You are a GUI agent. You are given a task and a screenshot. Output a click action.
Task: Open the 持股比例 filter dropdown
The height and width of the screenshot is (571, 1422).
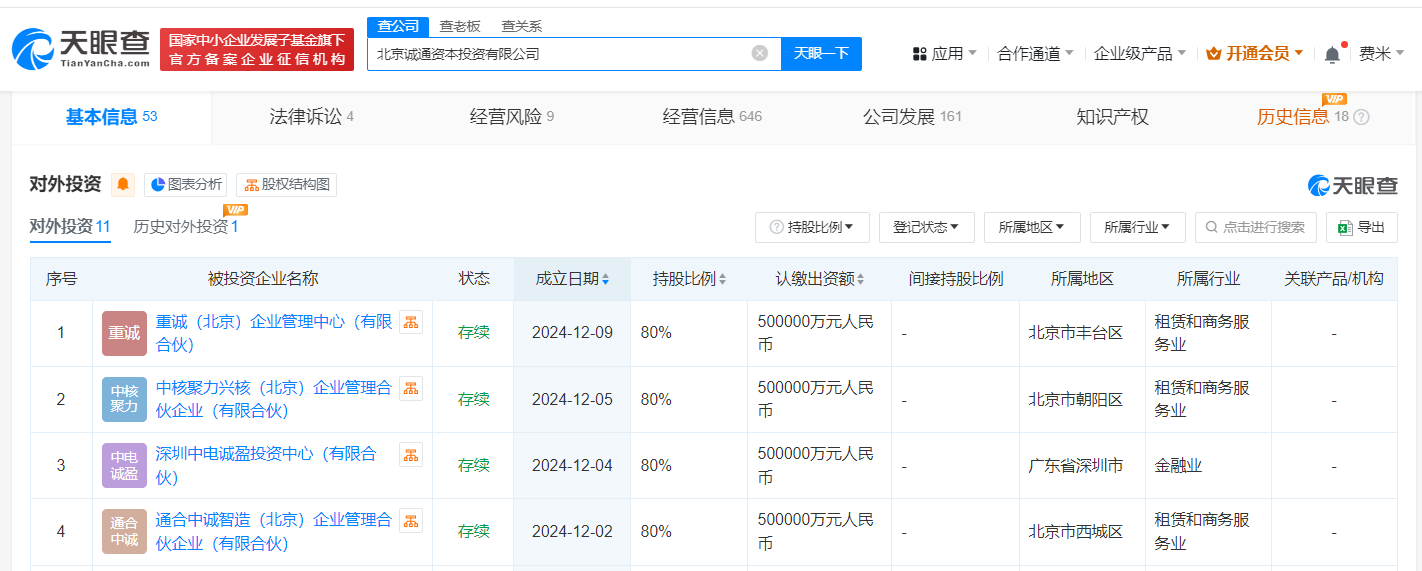(812, 227)
